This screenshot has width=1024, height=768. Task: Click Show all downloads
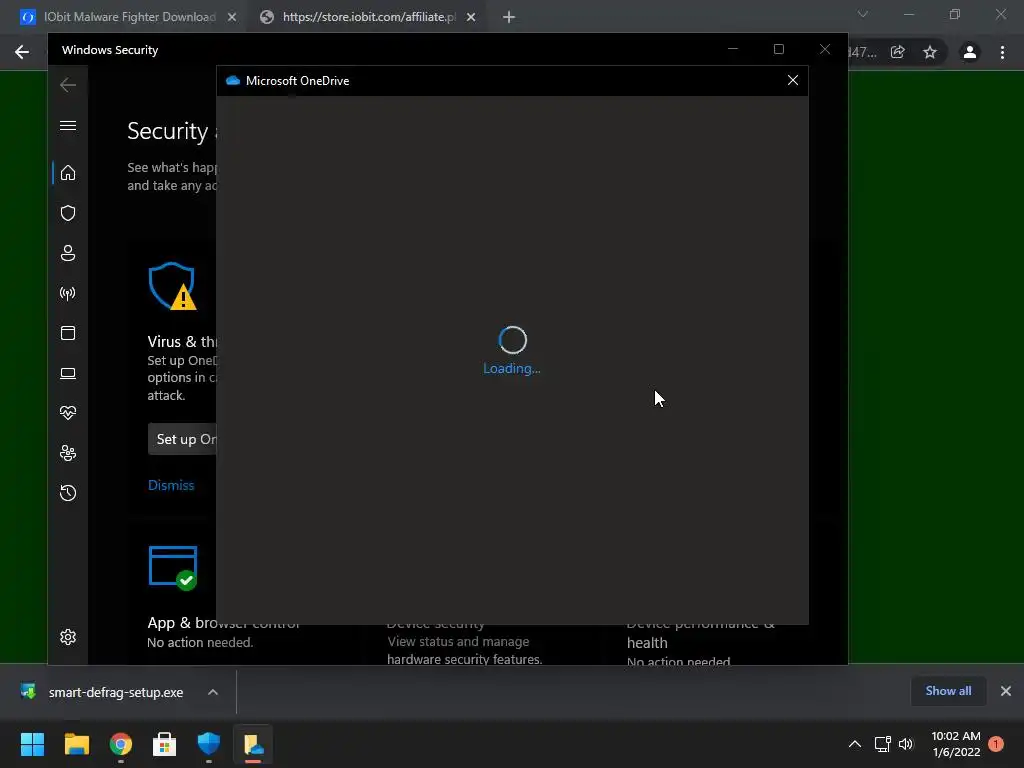point(948,691)
